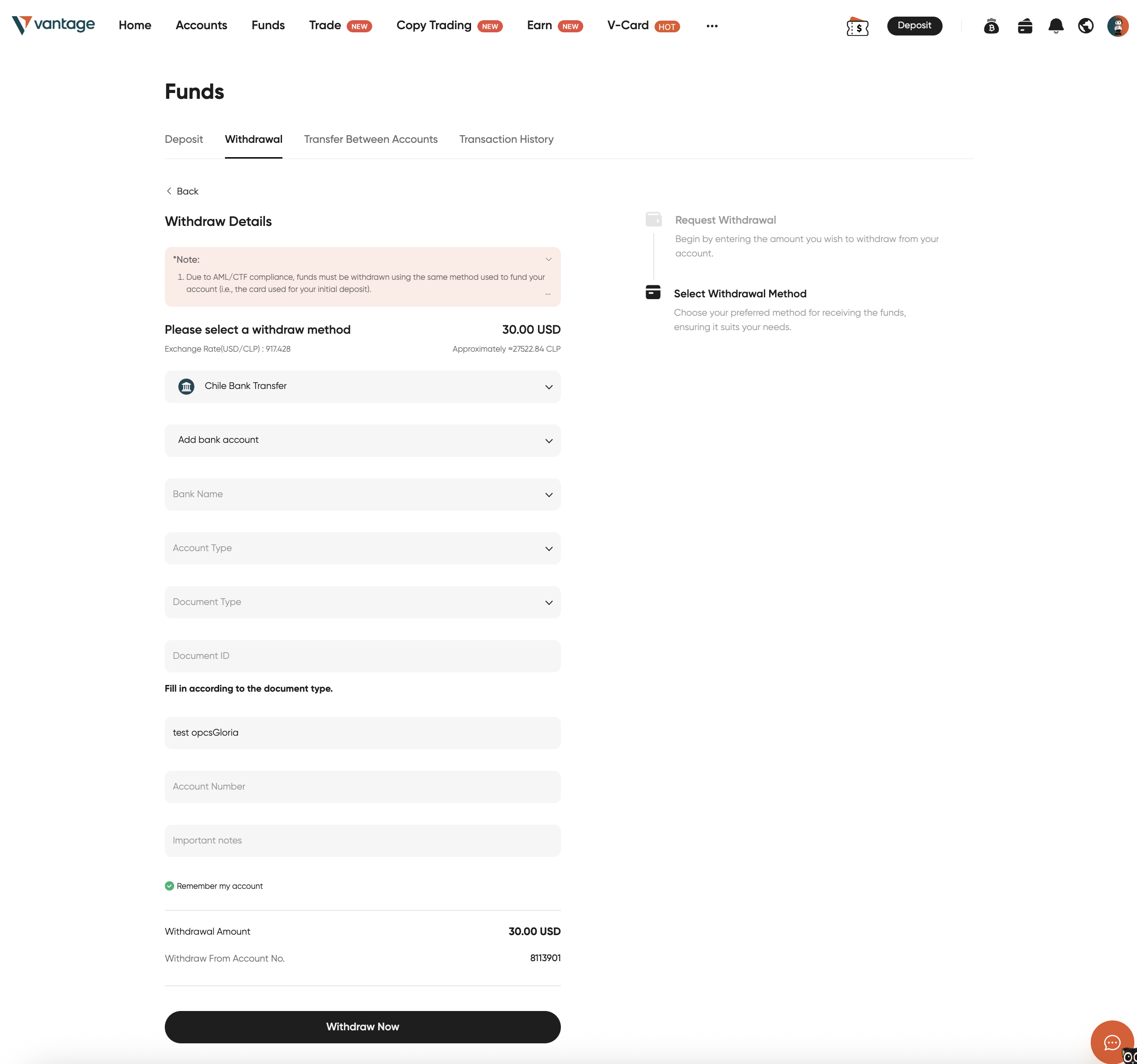Screen dimensions: 1137x1064
Task: Switch to the Deposit tab
Action: [x=184, y=139]
